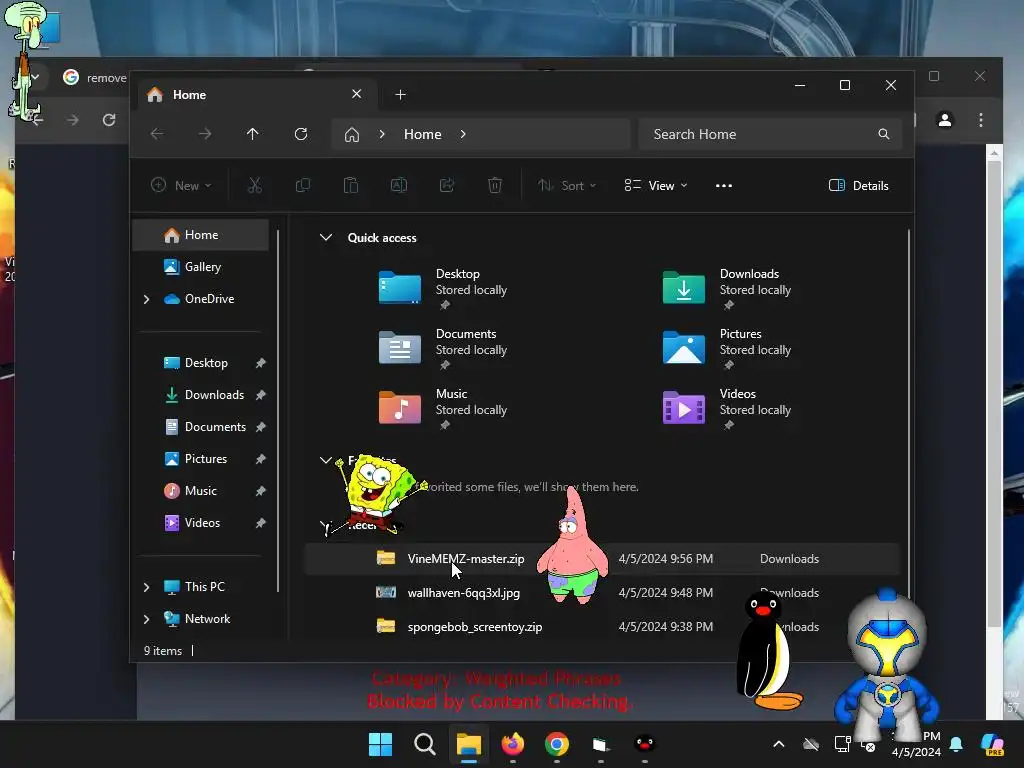Screen dimensions: 1024x768
Task: Click Home breadcrumb in the address bar
Action: coord(423,134)
